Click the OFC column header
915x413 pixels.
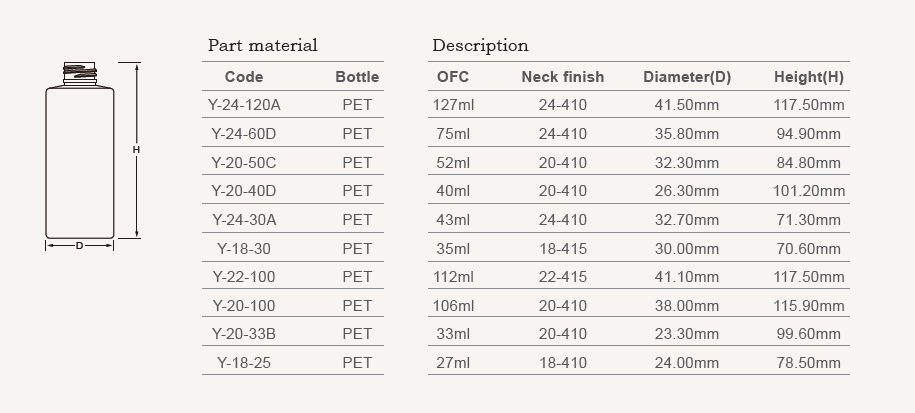(453, 77)
